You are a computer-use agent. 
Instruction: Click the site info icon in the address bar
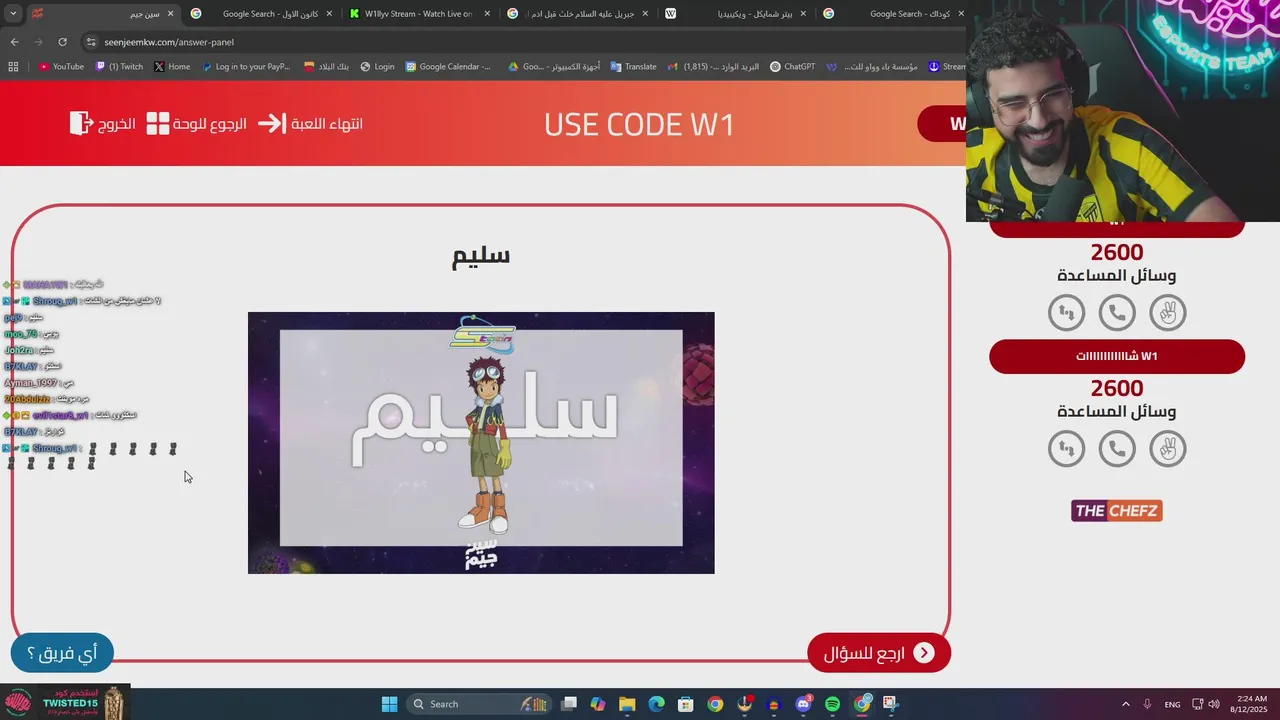click(91, 42)
